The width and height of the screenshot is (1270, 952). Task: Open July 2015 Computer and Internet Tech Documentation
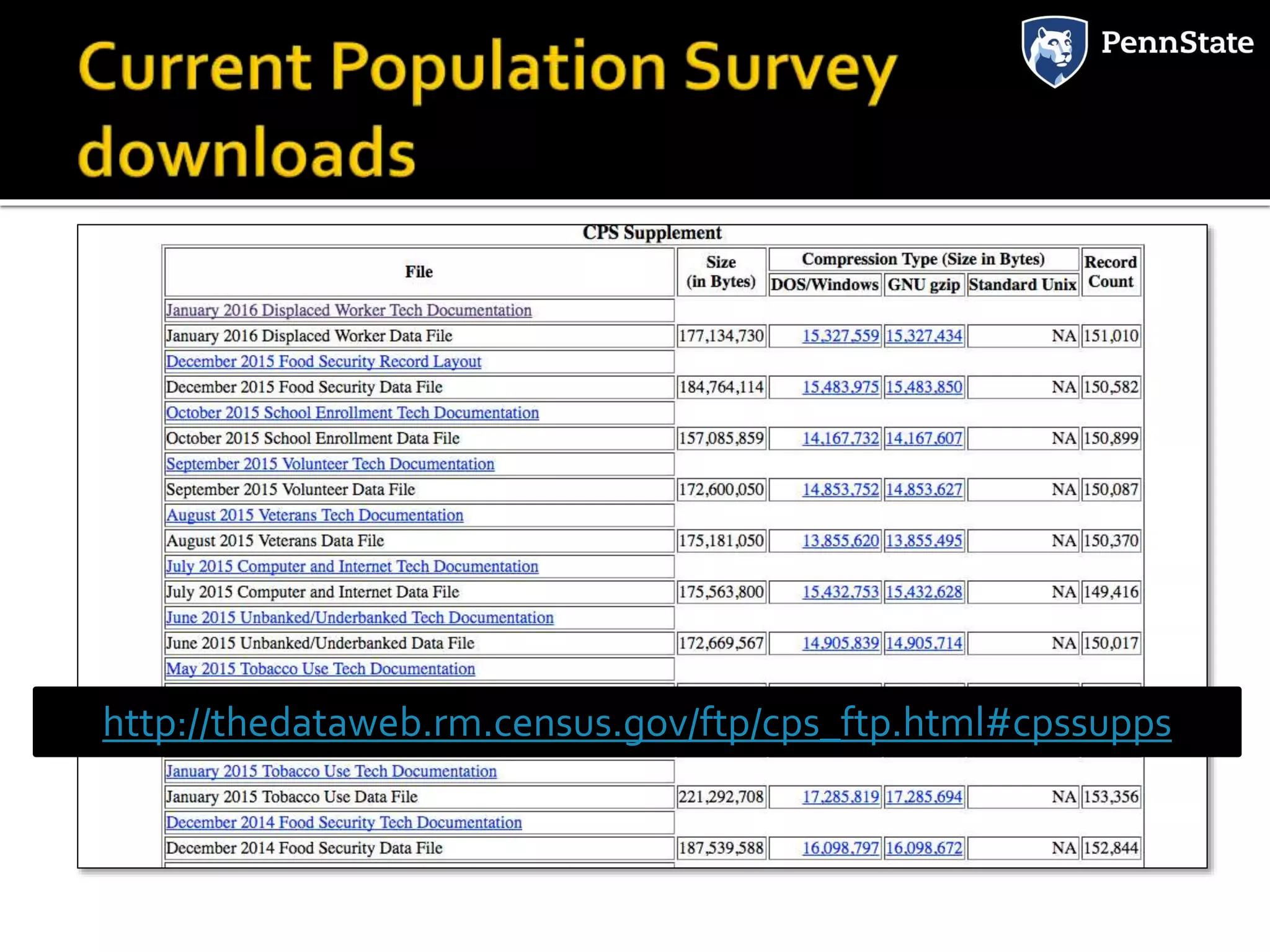[x=352, y=566]
